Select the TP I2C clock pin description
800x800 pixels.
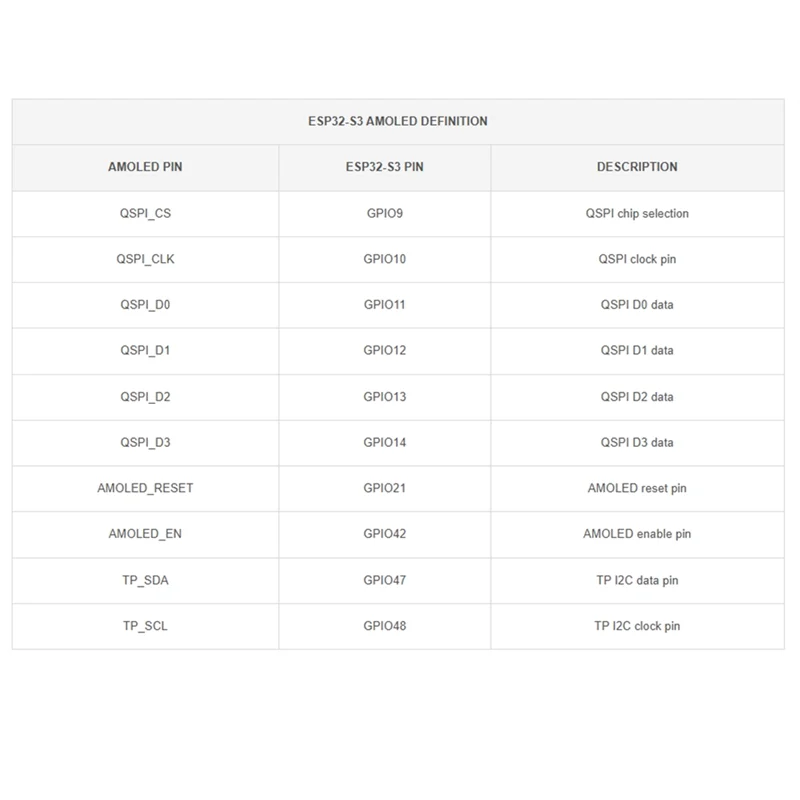point(637,626)
